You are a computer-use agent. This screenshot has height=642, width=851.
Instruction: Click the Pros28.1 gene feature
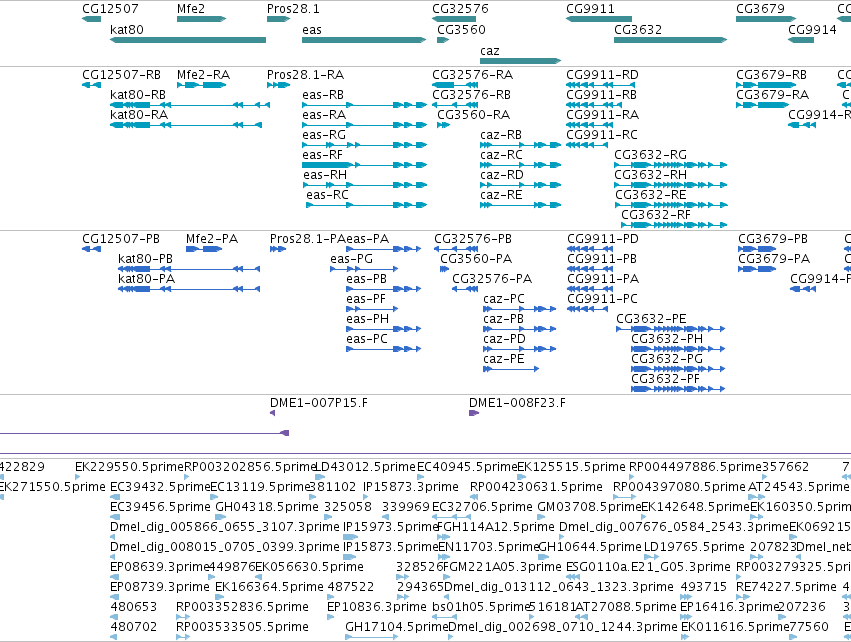tap(278, 19)
